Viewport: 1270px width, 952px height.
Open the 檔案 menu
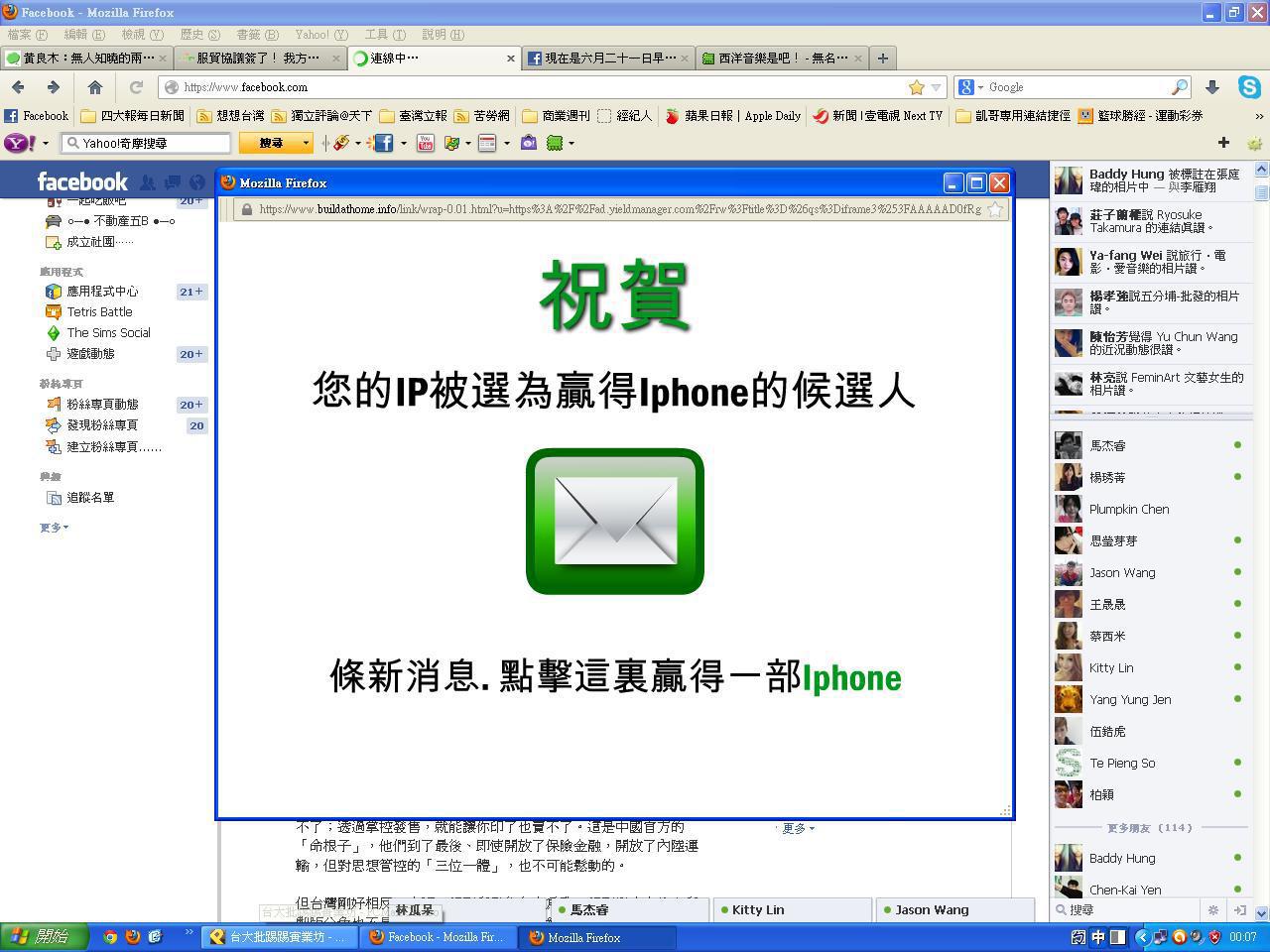[28, 35]
